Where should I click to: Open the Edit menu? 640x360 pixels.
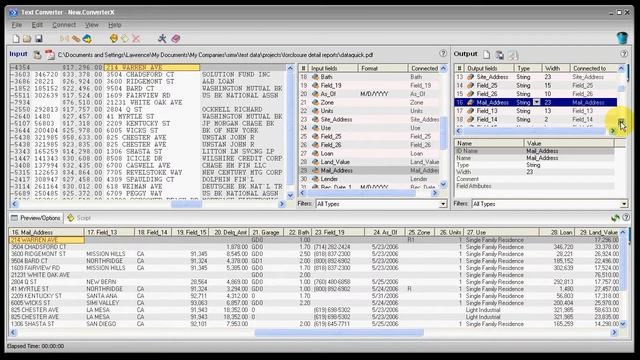[37, 25]
